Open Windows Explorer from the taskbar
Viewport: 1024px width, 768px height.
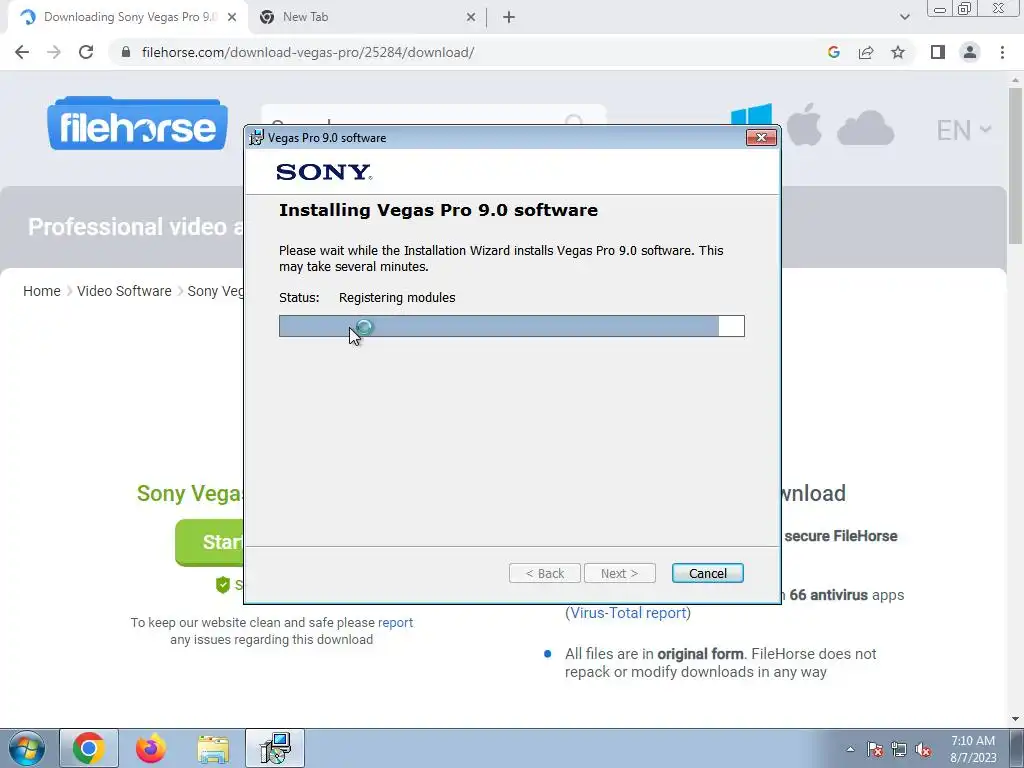tap(213, 749)
